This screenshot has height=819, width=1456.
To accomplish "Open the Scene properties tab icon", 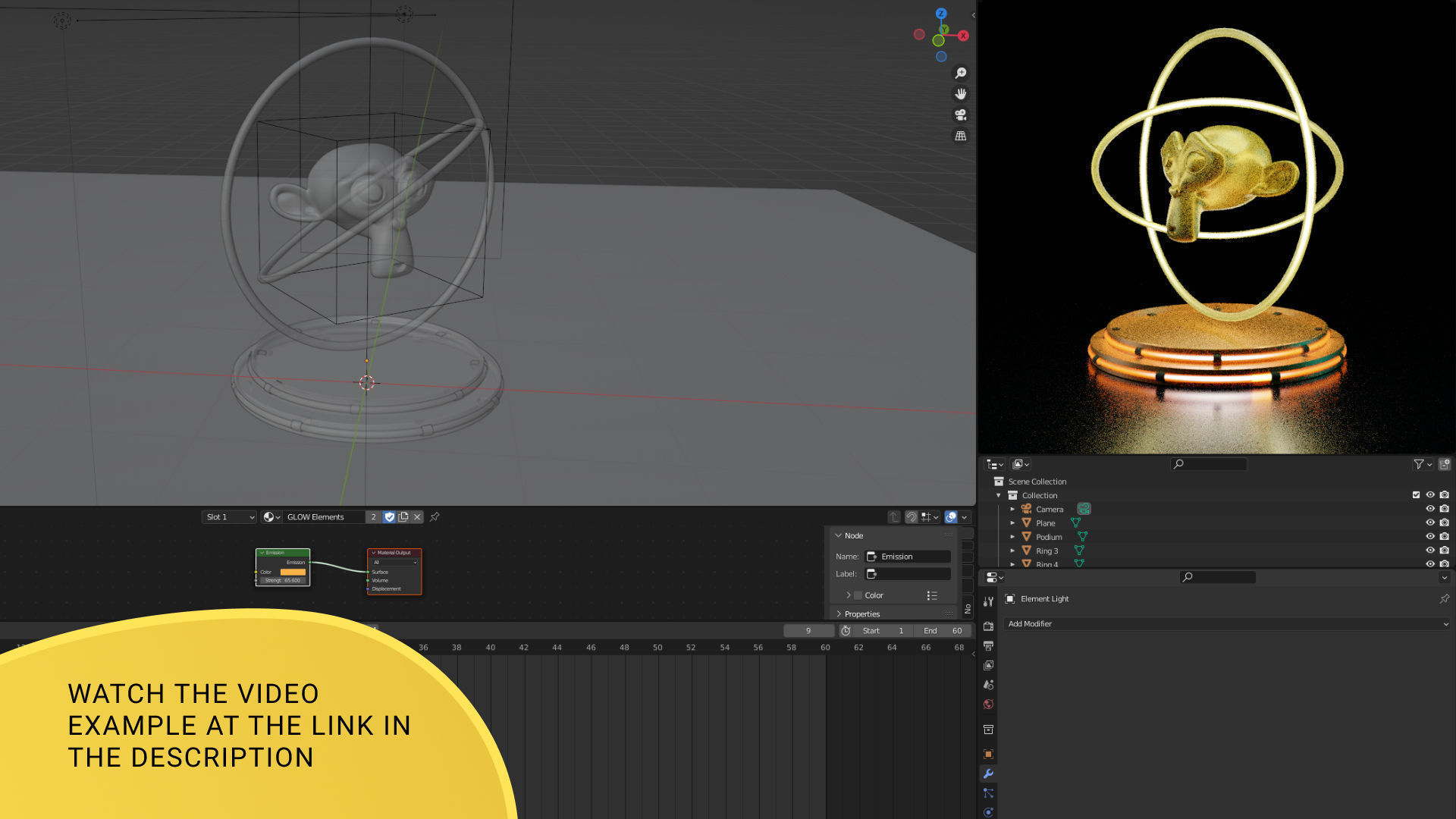I will [988, 685].
